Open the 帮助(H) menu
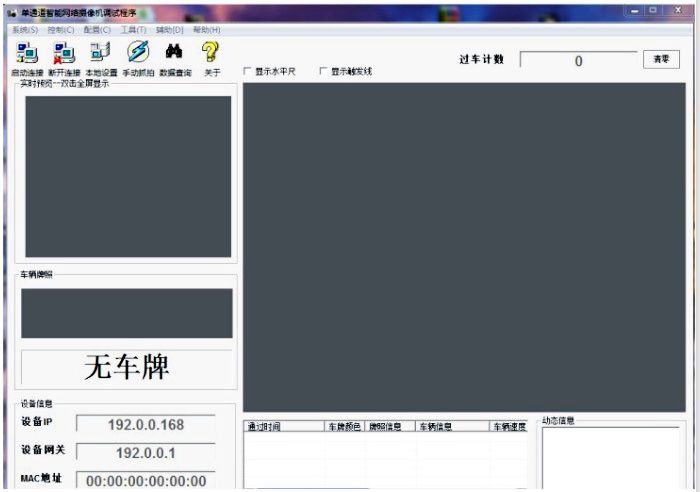The image size is (700, 492). coord(206,30)
